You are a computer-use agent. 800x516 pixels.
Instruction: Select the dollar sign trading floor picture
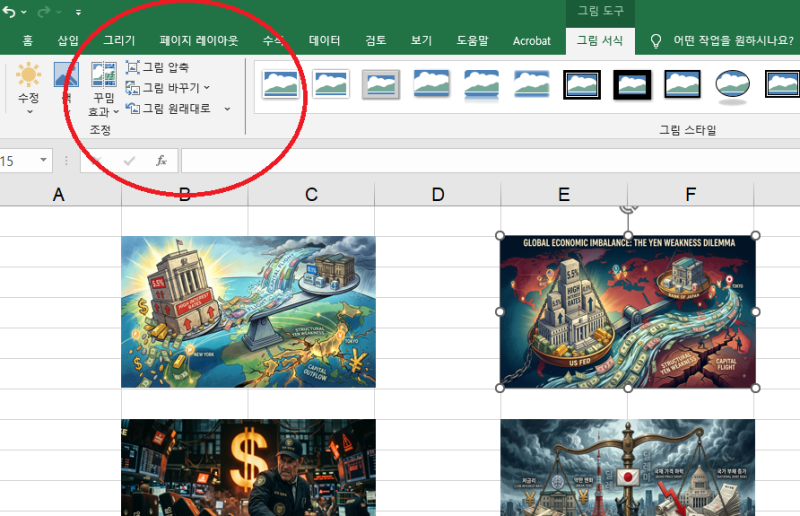tap(248, 468)
